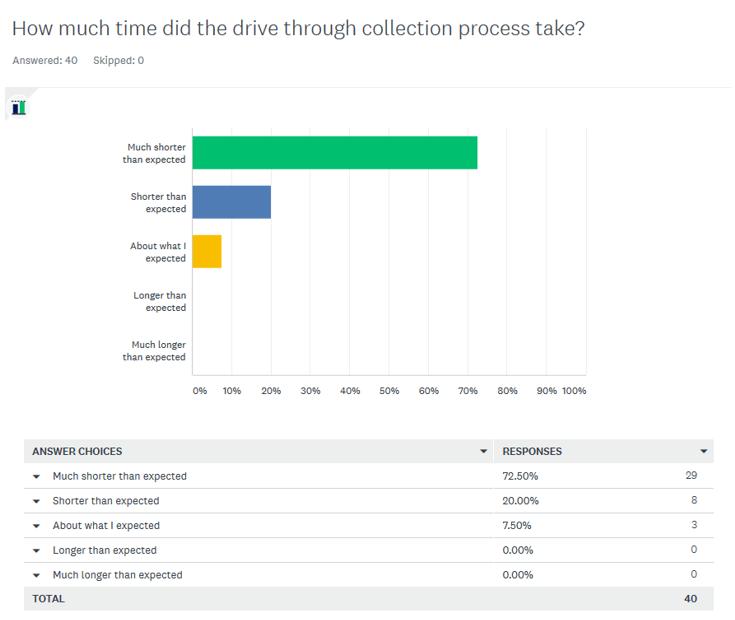The width and height of the screenshot is (735, 620).
Task: Select the blue "Shorter than expected" bar
Action: coord(231,202)
